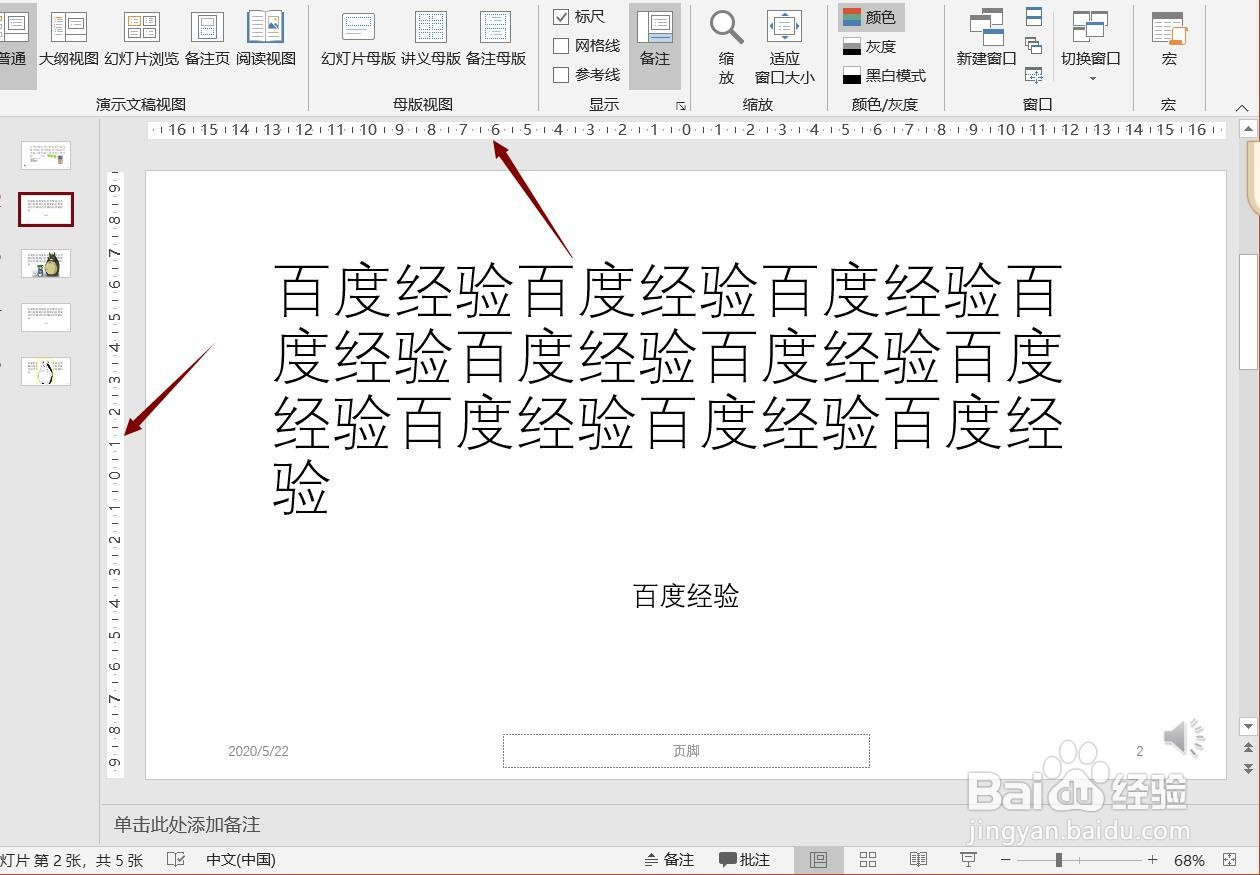Image resolution: width=1260 pixels, height=875 pixels.
Task: Click Cascade windows icon
Action: click(x=1034, y=45)
